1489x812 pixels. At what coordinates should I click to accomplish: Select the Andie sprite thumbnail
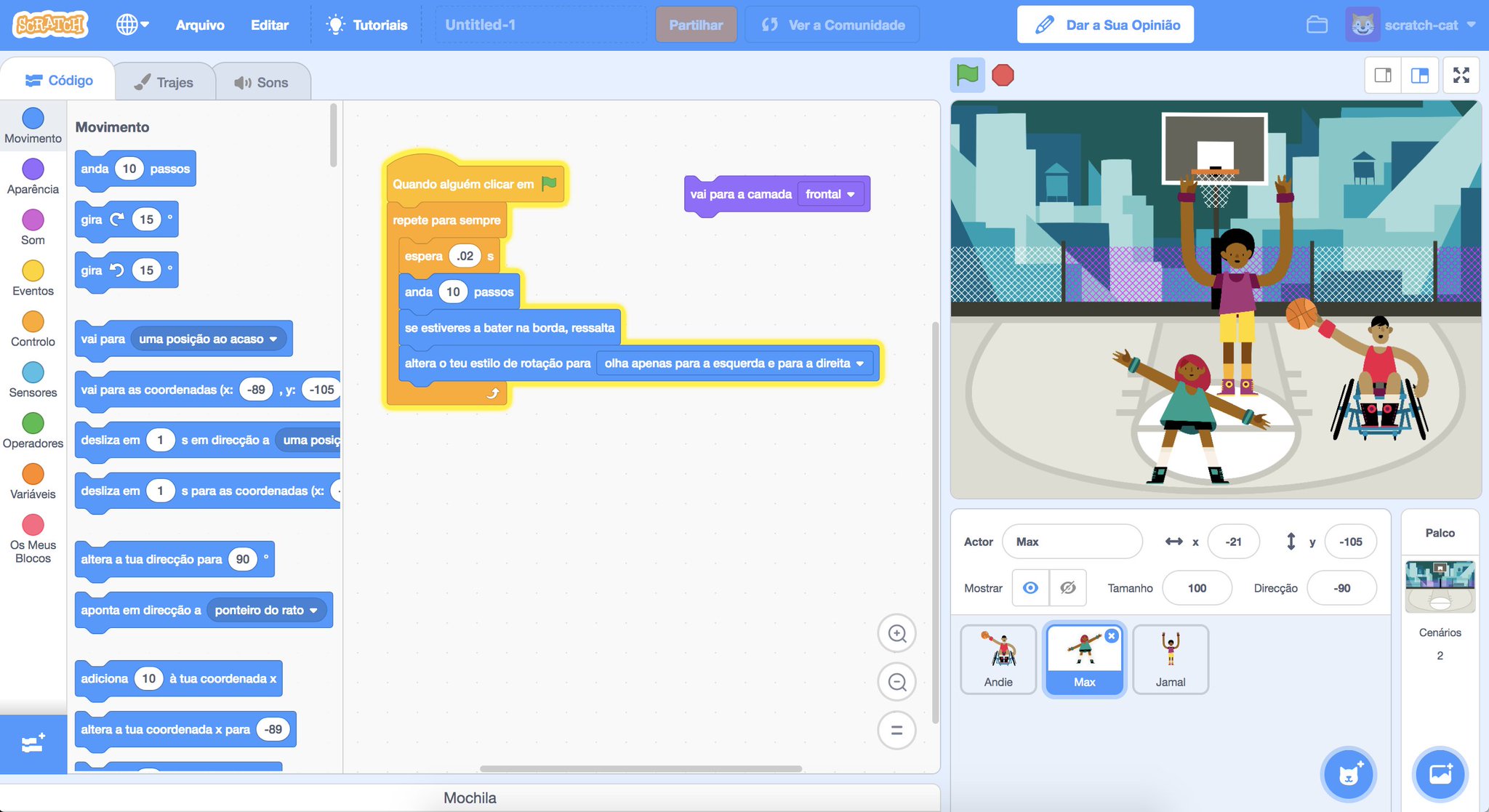(998, 659)
